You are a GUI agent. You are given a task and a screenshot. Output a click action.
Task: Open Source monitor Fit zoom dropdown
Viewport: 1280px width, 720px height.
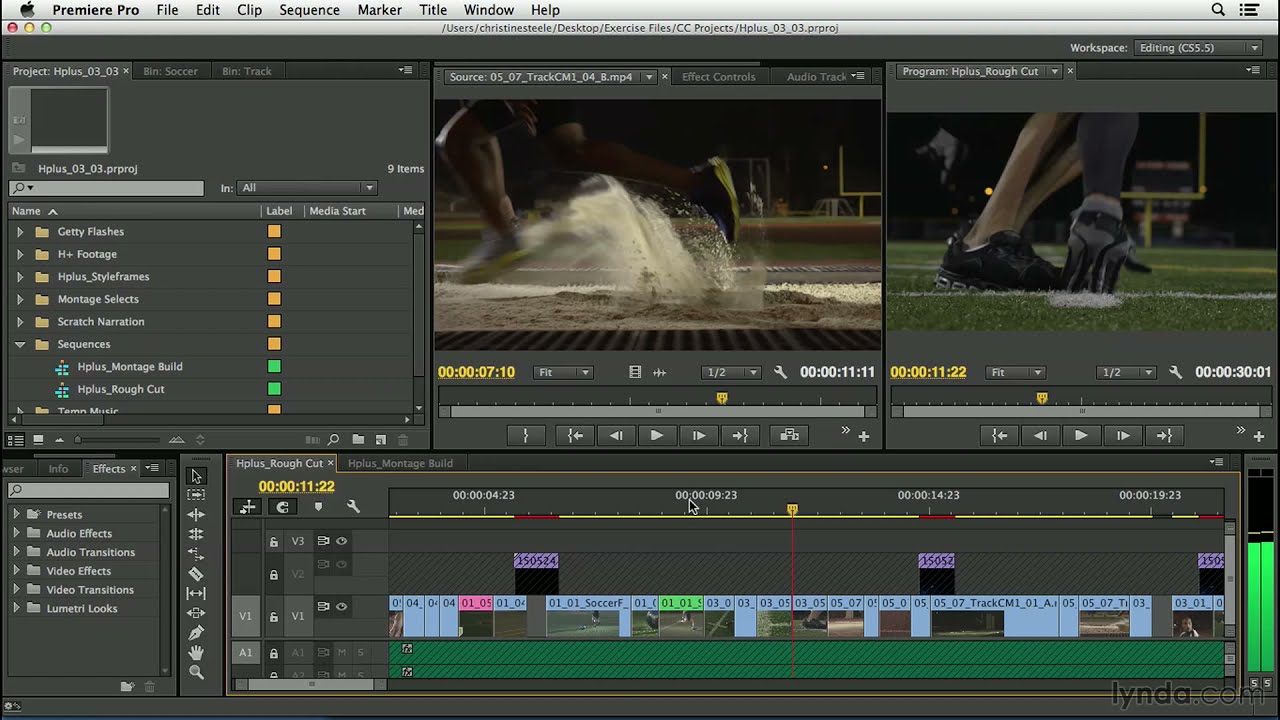564,372
